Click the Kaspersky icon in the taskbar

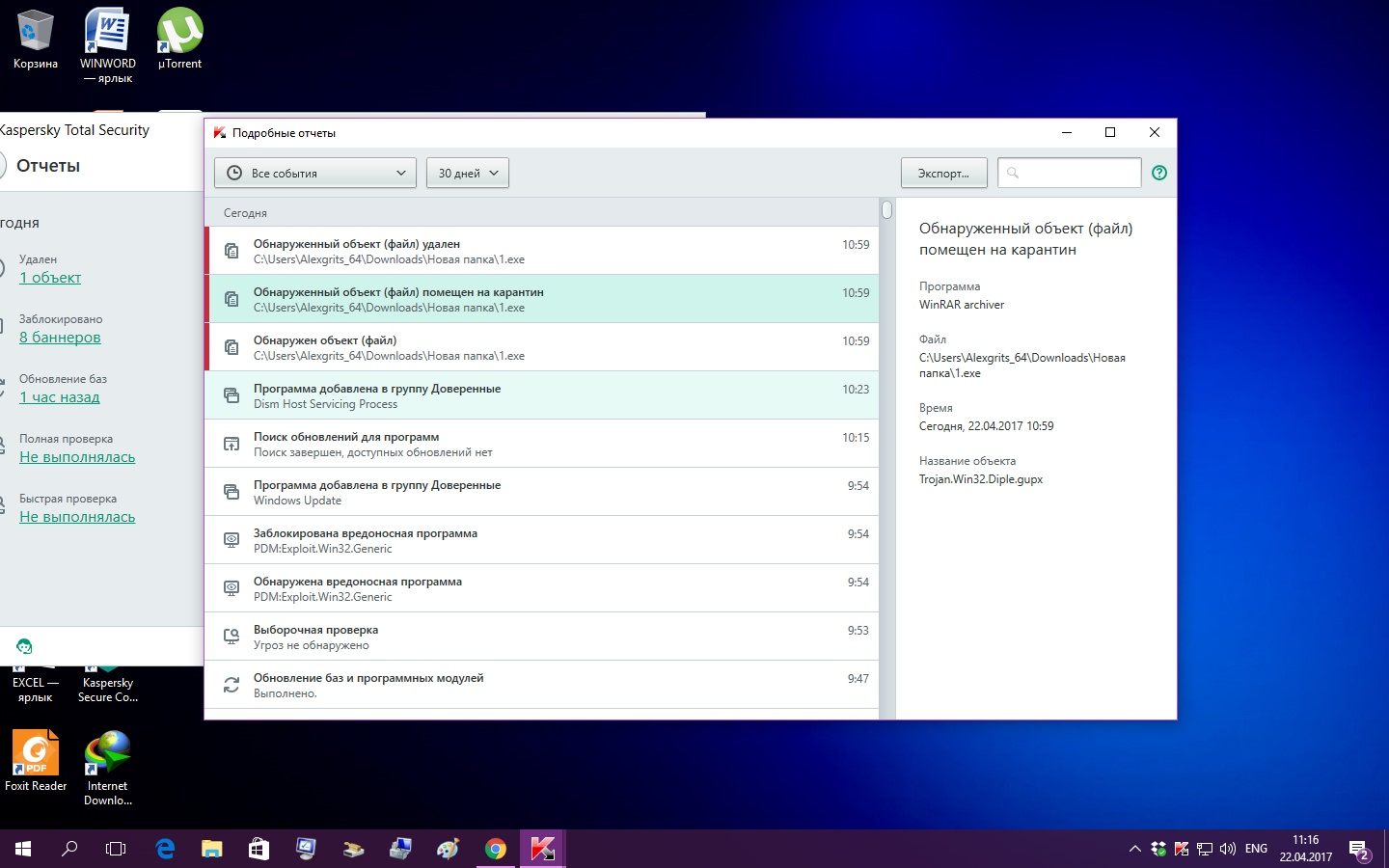tap(542, 849)
